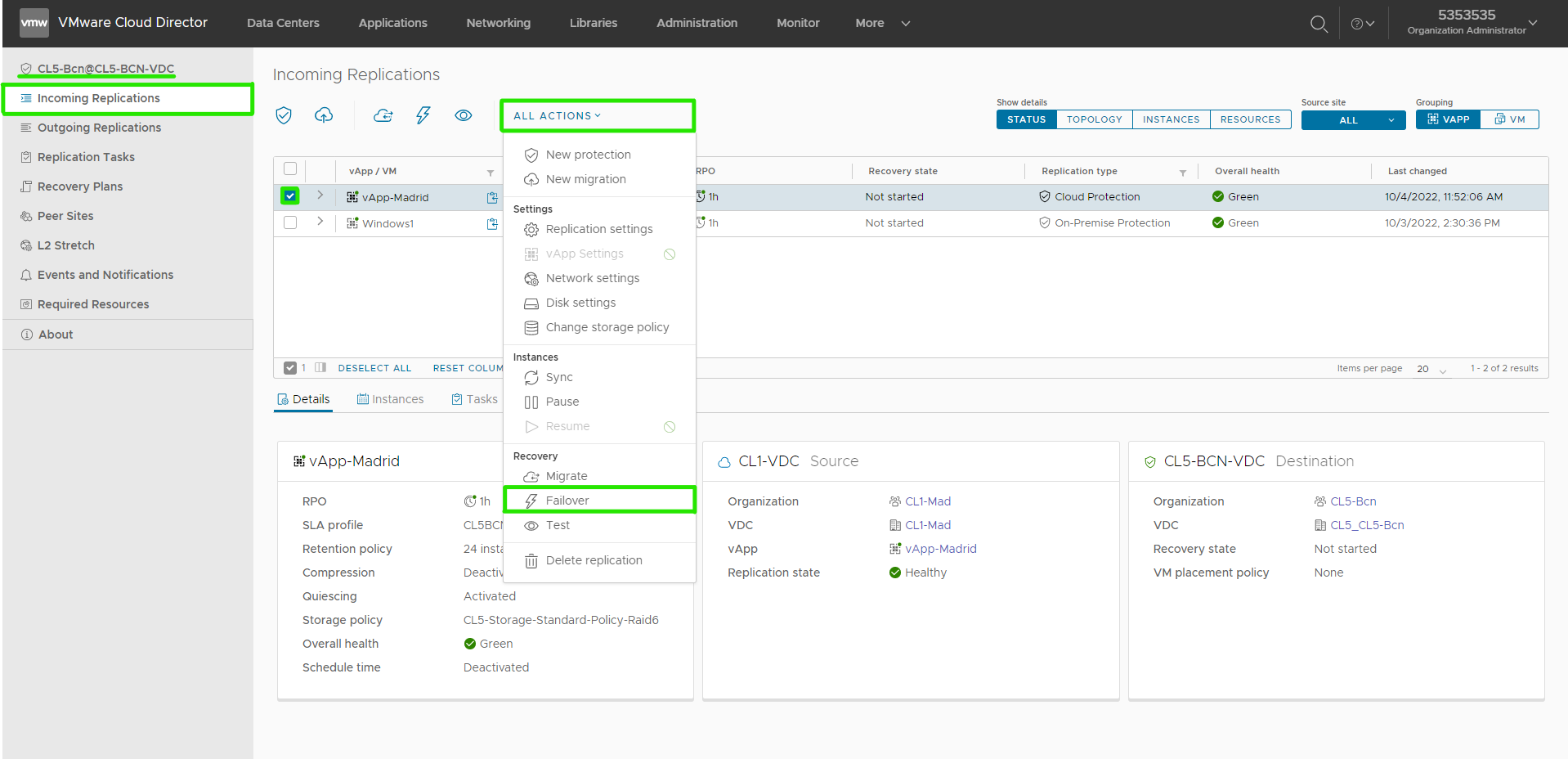Image resolution: width=1568 pixels, height=759 pixels.
Task: Select Sync in Instances section
Action: pos(599,377)
